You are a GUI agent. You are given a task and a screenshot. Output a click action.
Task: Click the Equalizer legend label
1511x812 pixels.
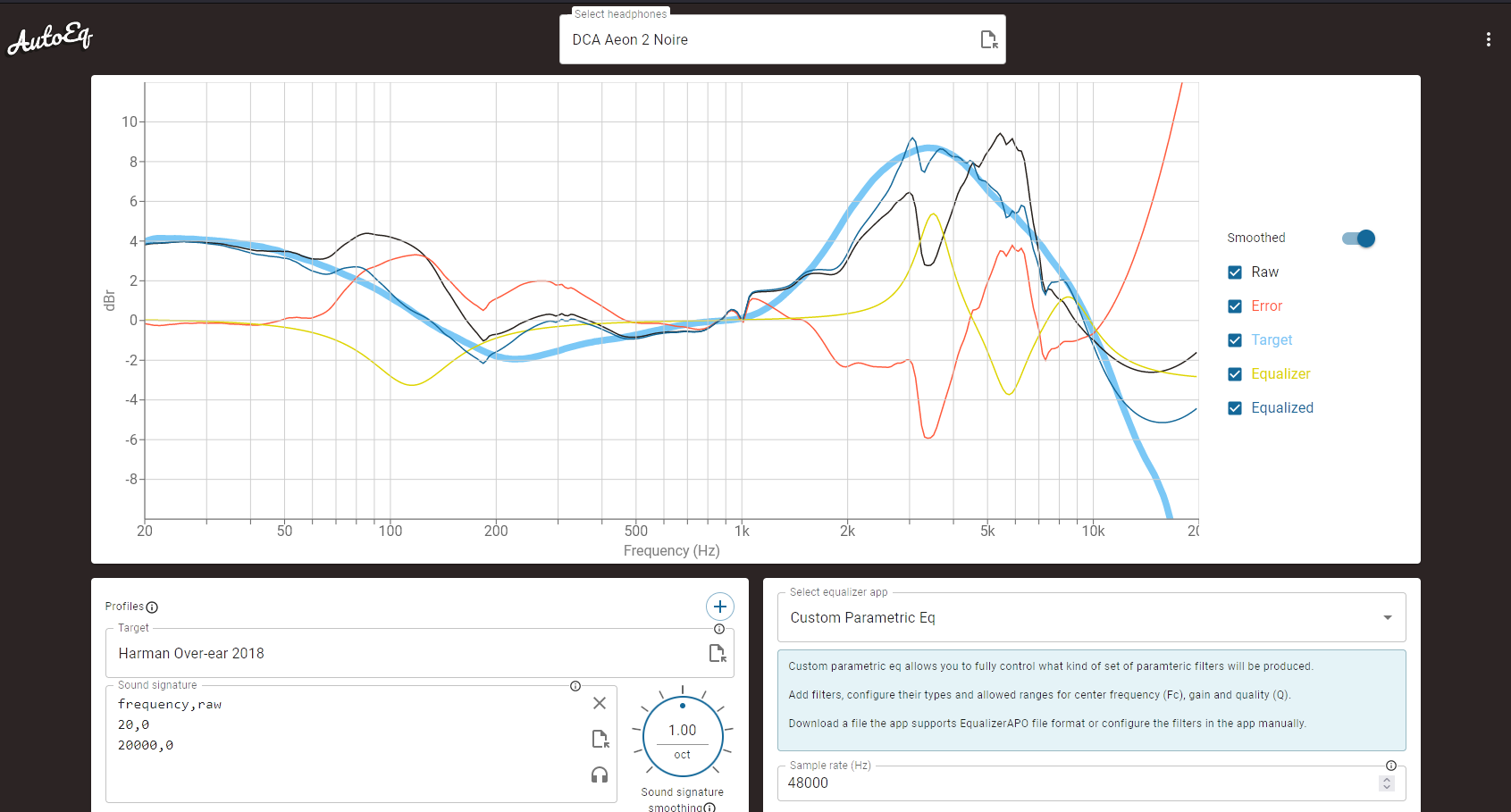1280,374
